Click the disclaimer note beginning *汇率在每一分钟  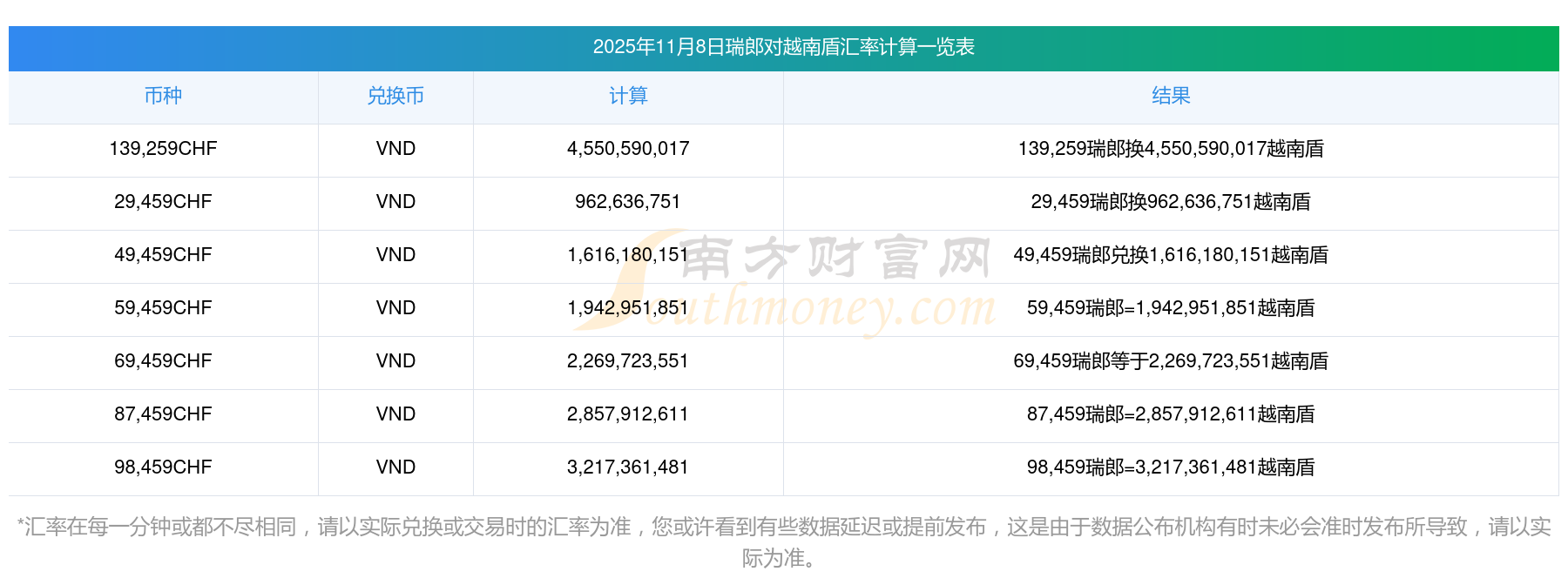click(x=783, y=542)
